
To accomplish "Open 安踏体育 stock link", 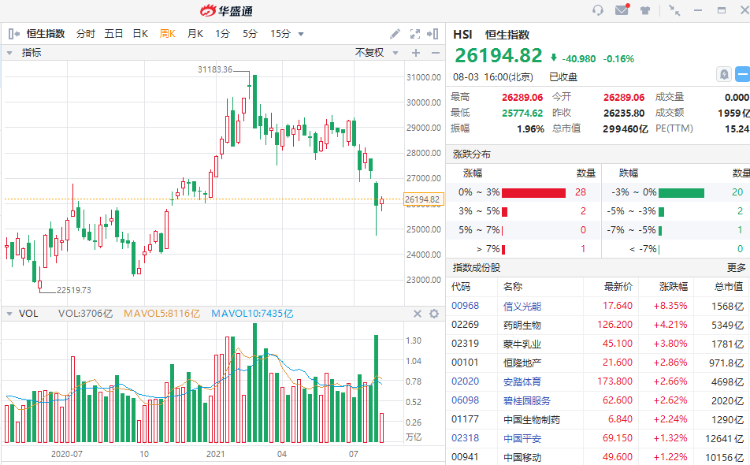I will pos(522,382).
